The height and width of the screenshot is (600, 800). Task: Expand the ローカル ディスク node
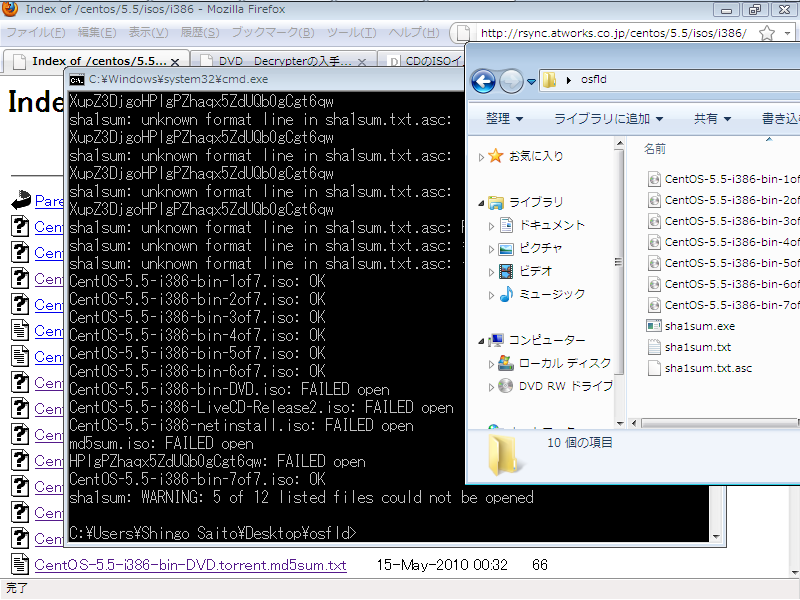tap(491, 364)
